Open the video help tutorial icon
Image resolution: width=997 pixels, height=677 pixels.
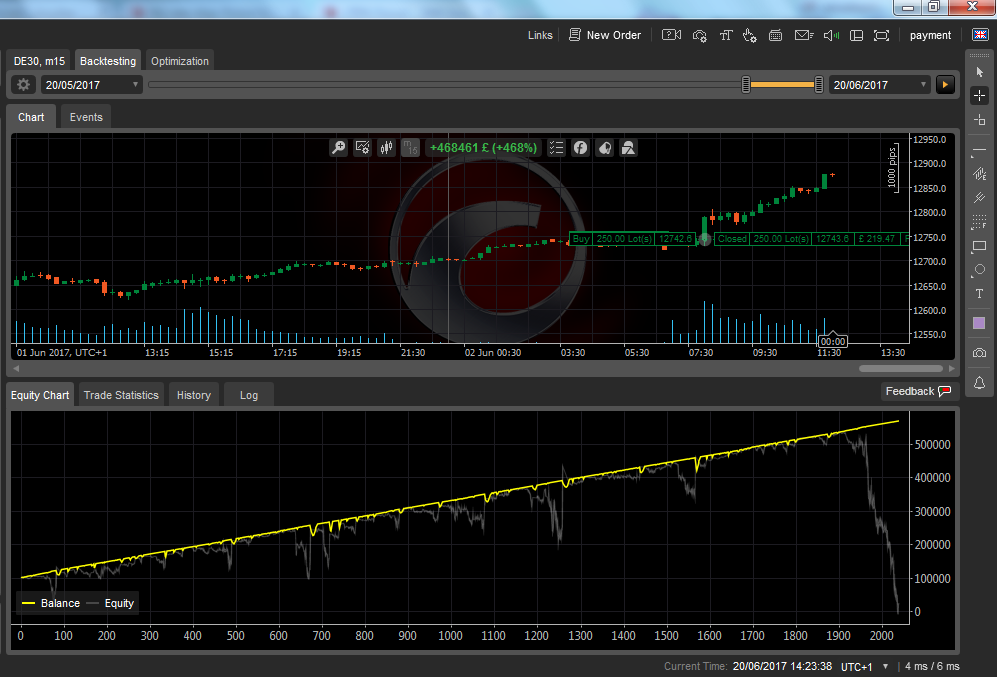point(671,35)
